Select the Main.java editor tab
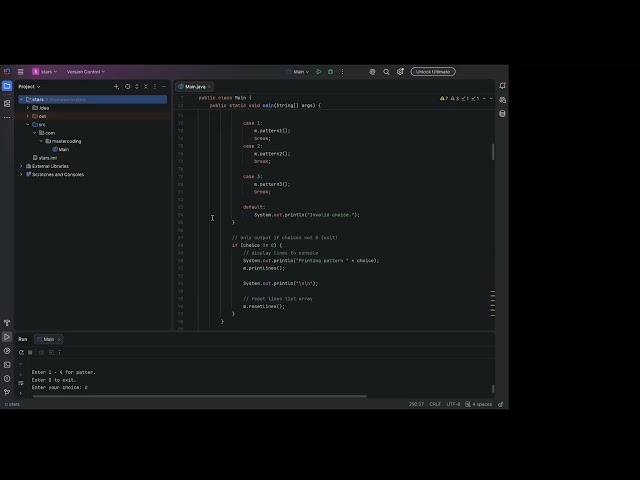The height and width of the screenshot is (480, 640). click(x=192, y=87)
